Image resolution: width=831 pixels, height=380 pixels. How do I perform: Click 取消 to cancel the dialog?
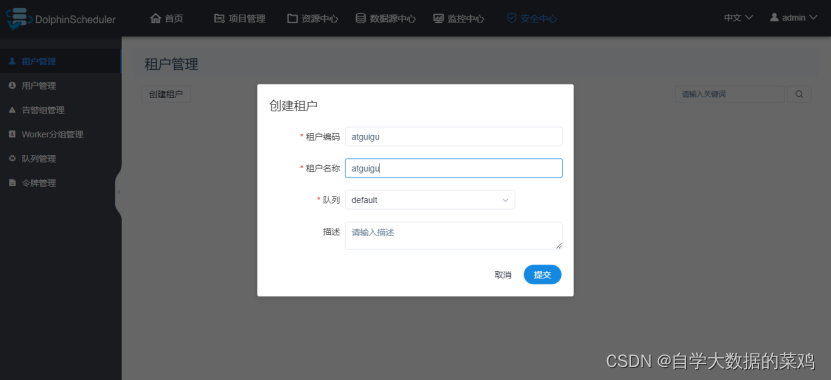503,275
